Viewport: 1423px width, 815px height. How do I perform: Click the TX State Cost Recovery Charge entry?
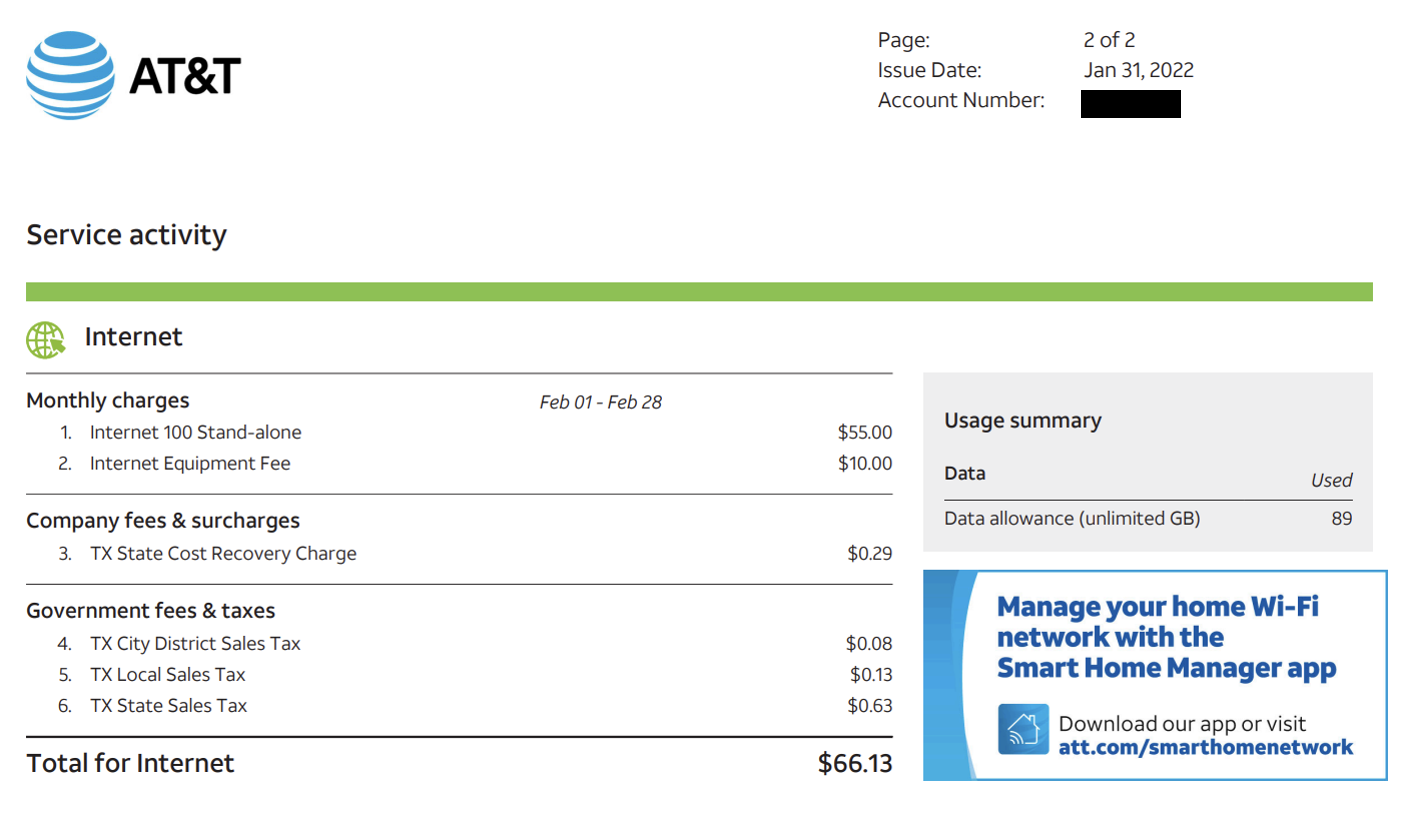click(223, 553)
